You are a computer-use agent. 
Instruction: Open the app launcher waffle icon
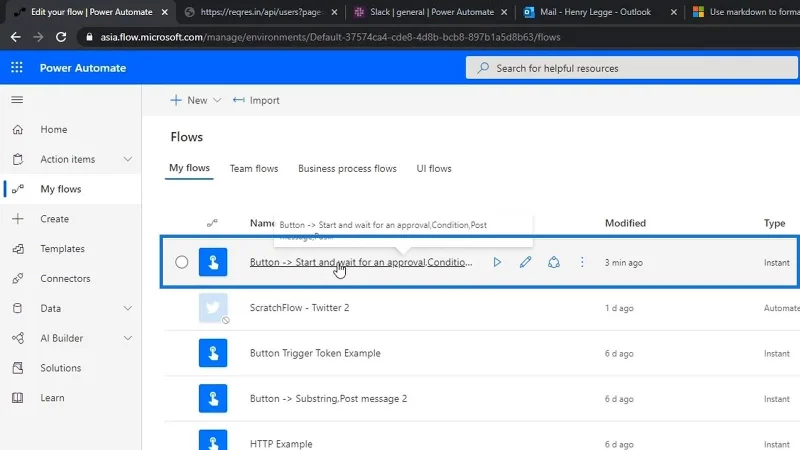click(x=17, y=67)
